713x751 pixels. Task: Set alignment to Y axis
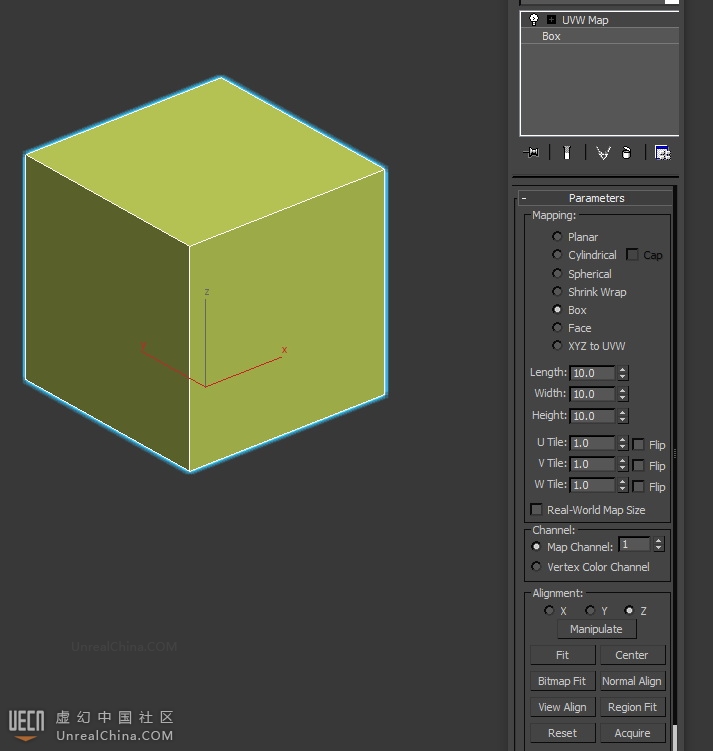click(x=590, y=610)
